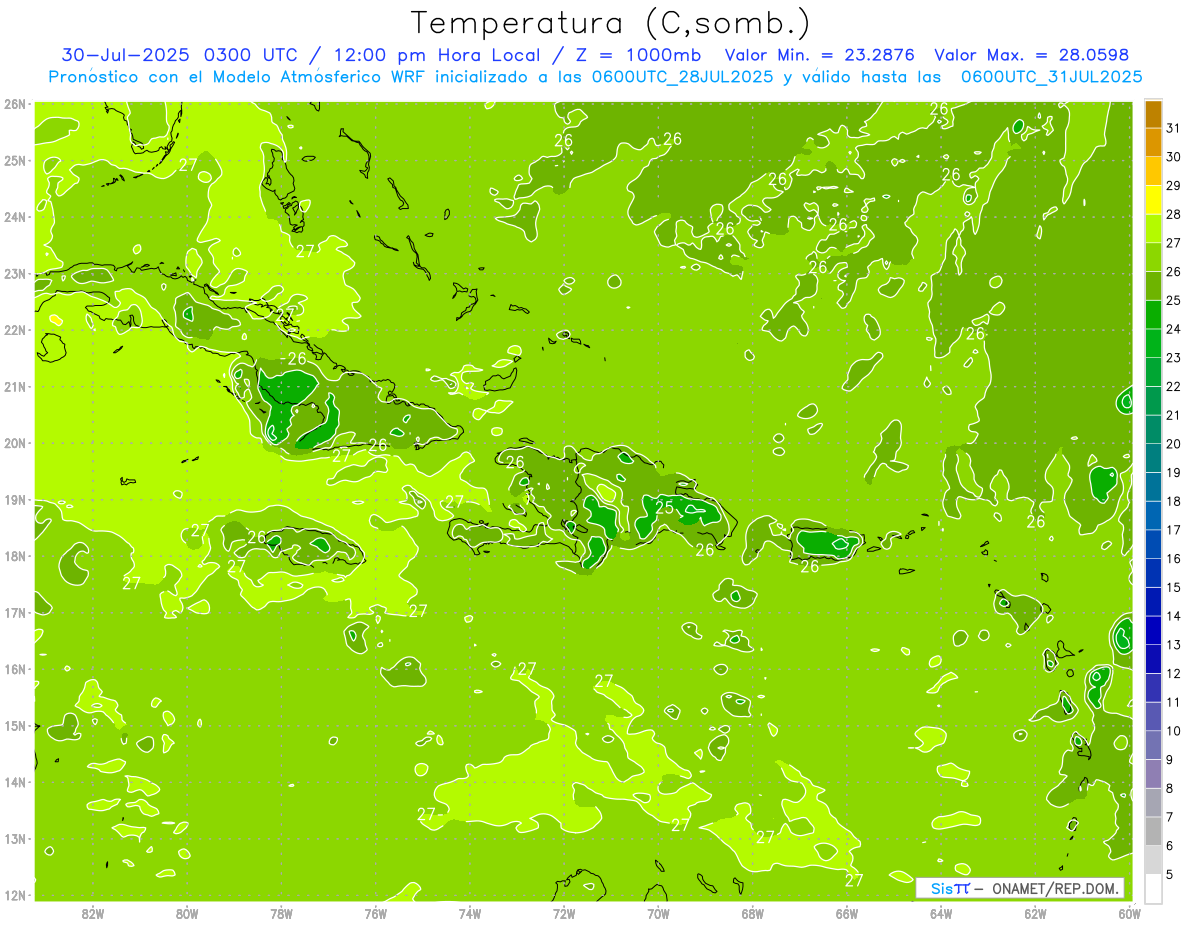
Task: Click the '26N' latitude axis label
Action: 14,104
